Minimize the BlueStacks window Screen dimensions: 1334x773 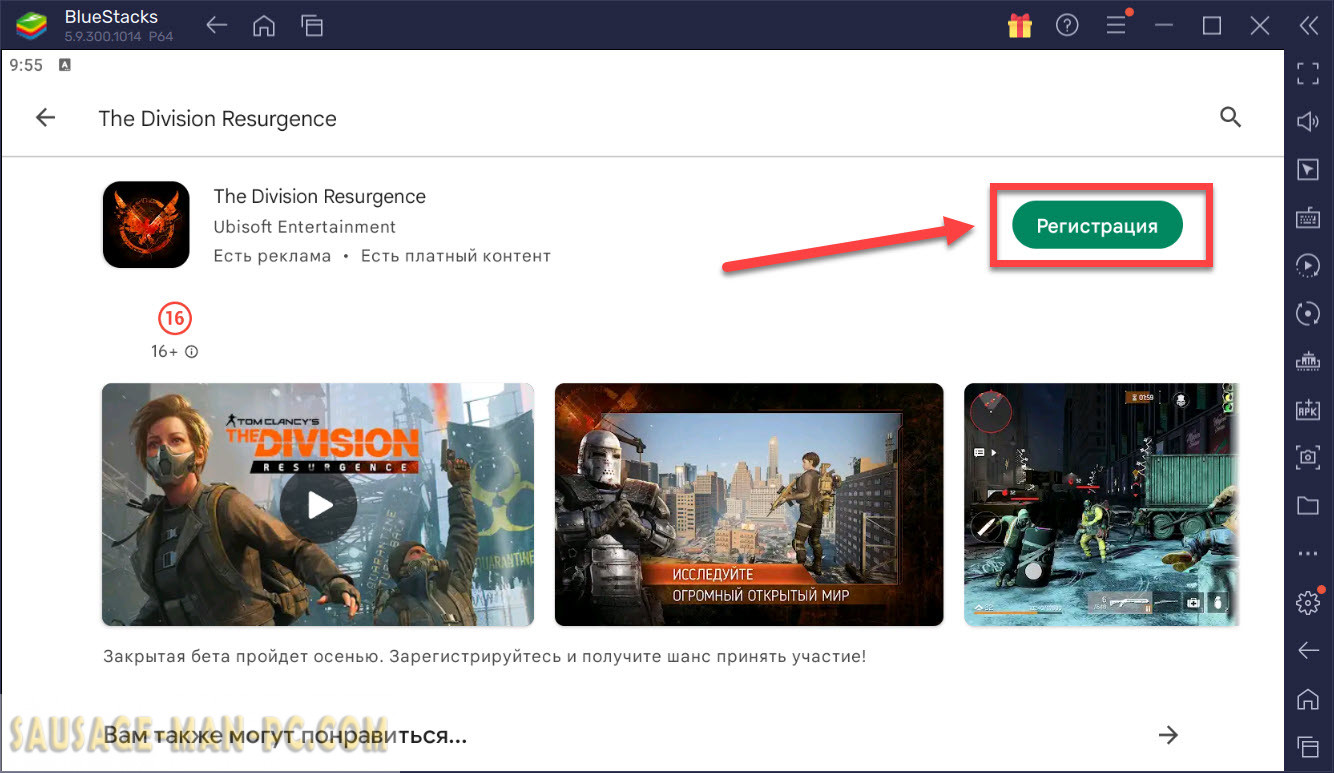1164,26
